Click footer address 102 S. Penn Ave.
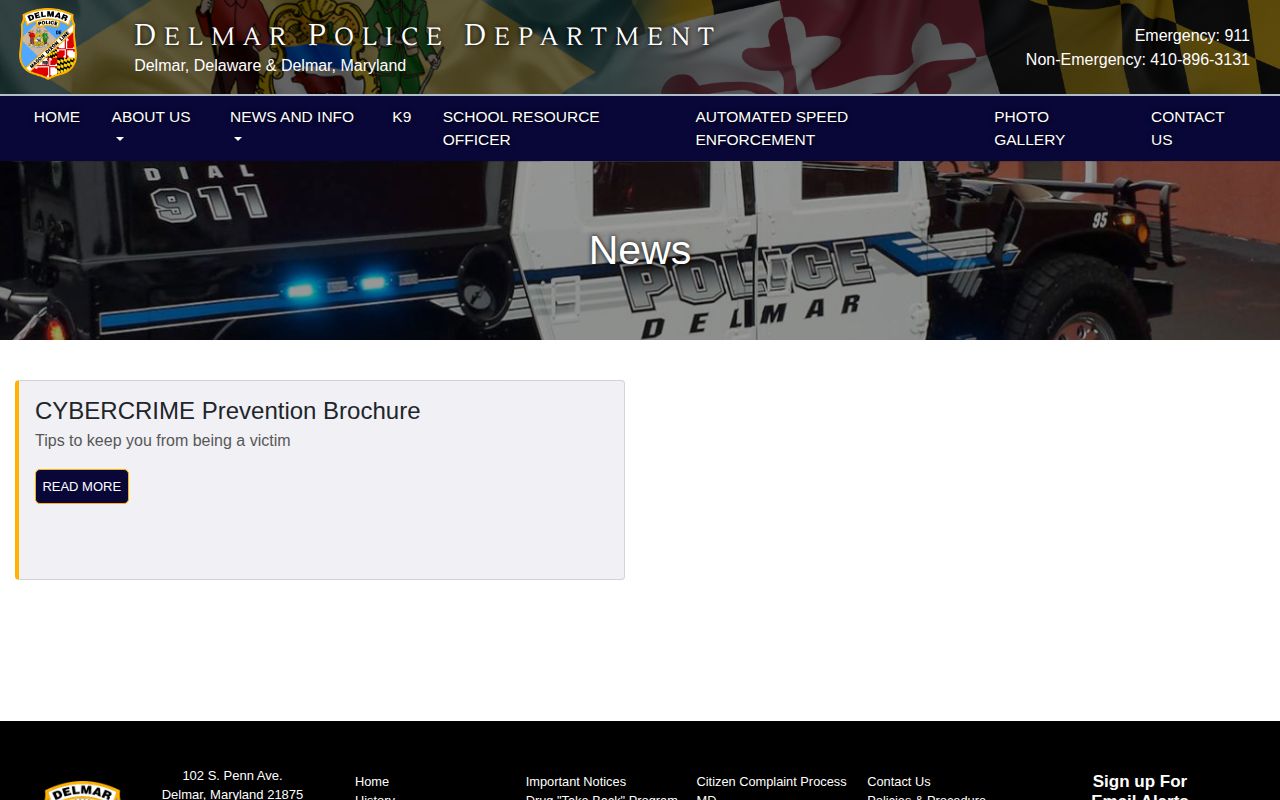The height and width of the screenshot is (800, 1280). coord(232,776)
